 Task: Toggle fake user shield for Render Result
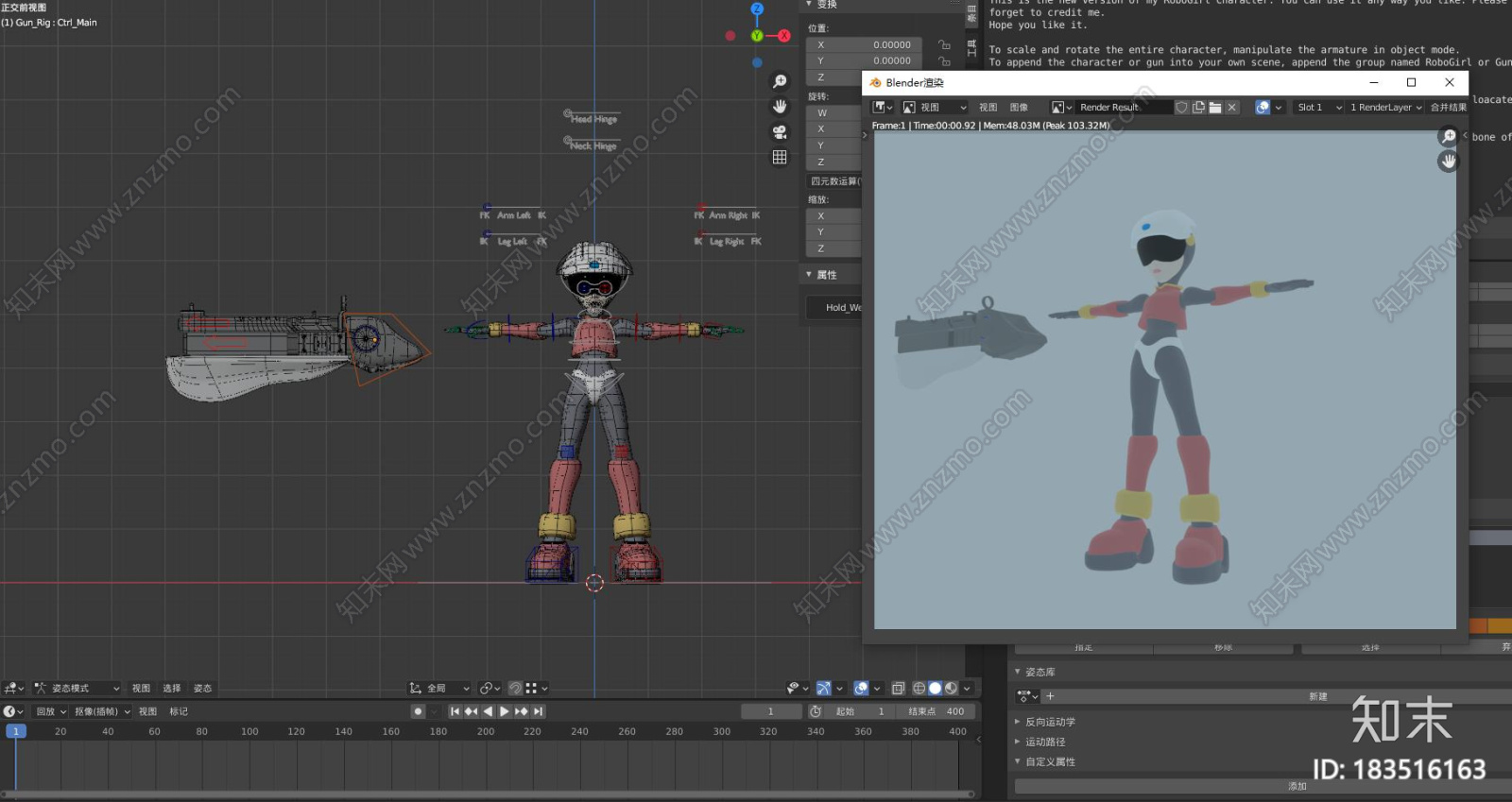[1181, 108]
